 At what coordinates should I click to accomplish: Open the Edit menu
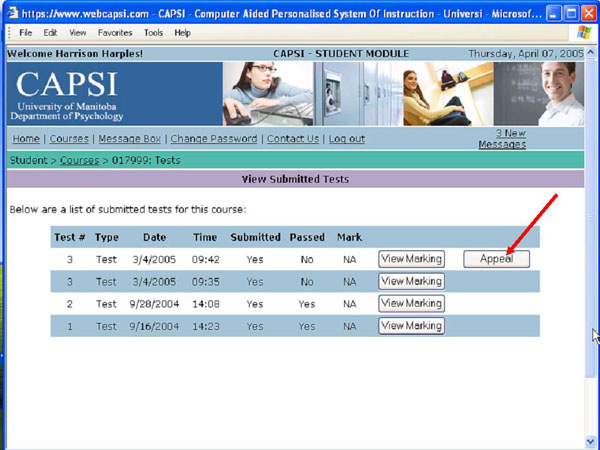click(50, 33)
